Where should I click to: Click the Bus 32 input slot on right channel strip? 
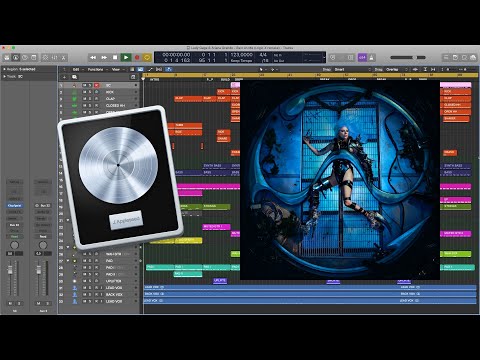43,205
